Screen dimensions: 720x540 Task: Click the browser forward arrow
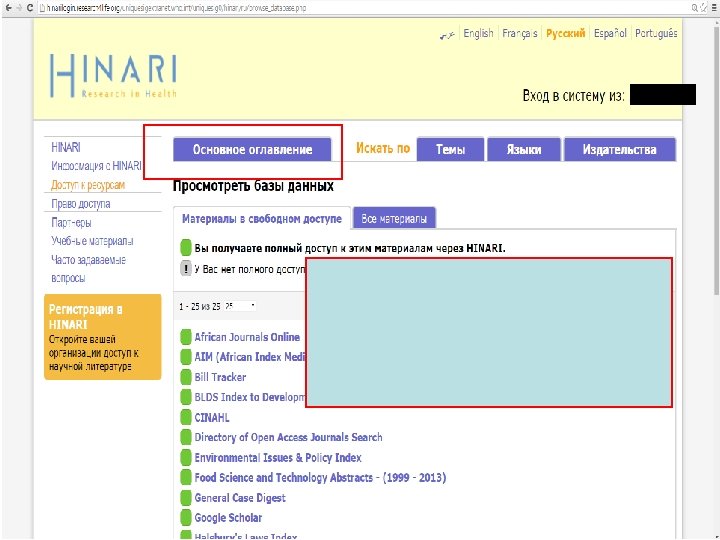click(19, 8)
